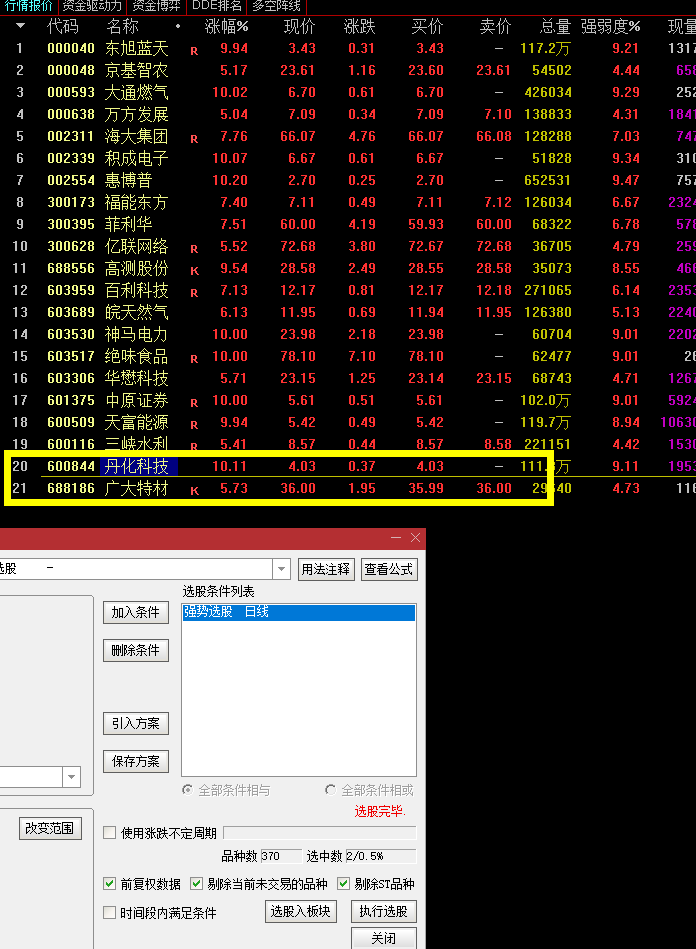696x949 pixels.
Task: Open the formula selection combo box dropdown
Action: [x=281, y=569]
